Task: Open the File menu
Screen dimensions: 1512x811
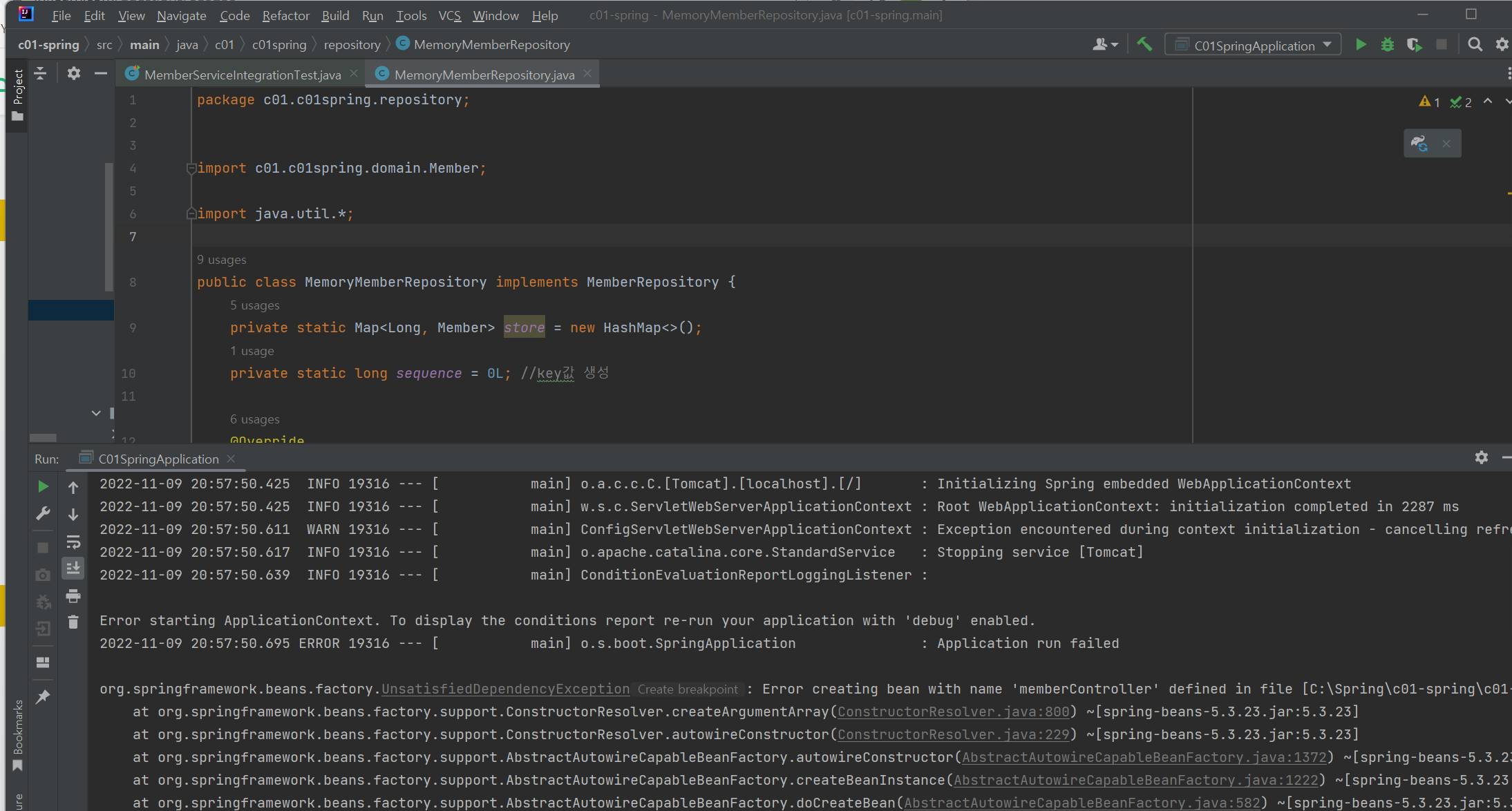Action: [61, 15]
